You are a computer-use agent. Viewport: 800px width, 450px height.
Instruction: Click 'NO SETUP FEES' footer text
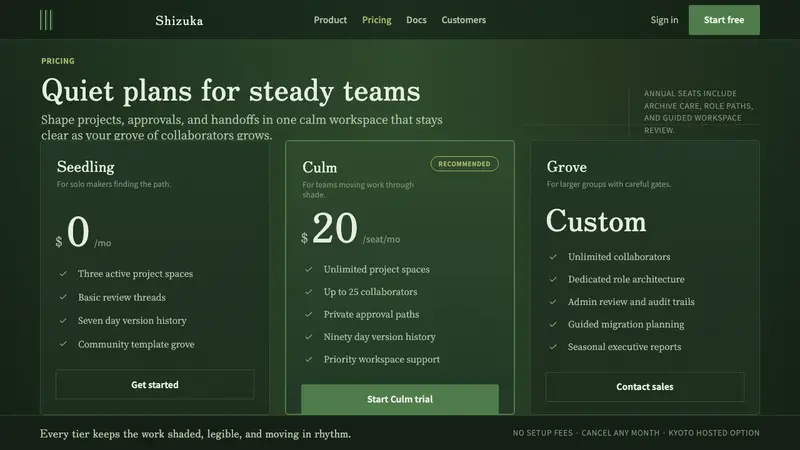click(542, 433)
